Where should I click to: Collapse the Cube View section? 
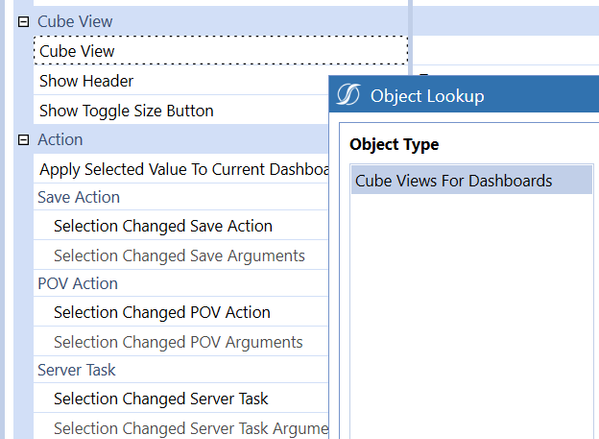(23, 22)
